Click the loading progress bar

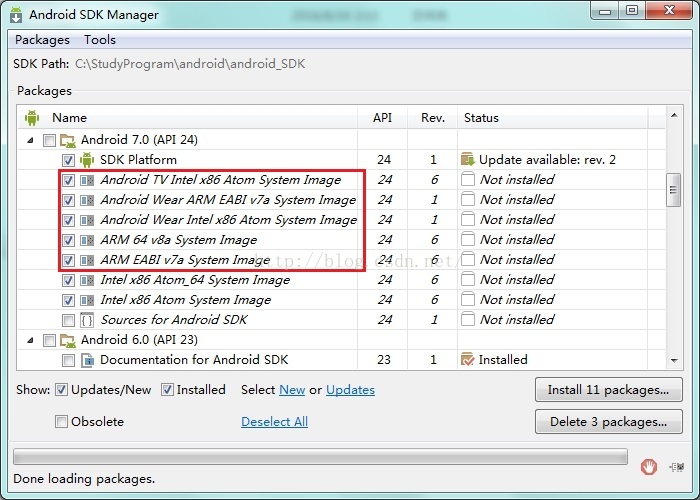pyautogui.click(x=320, y=458)
